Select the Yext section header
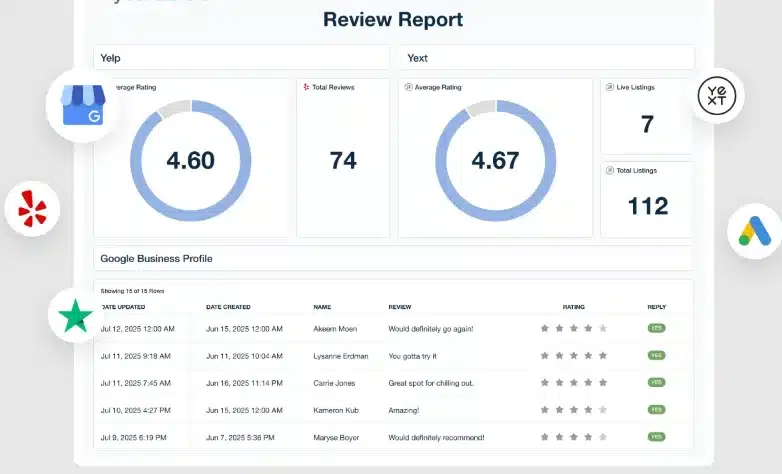The image size is (782, 474). tap(546, 58)
